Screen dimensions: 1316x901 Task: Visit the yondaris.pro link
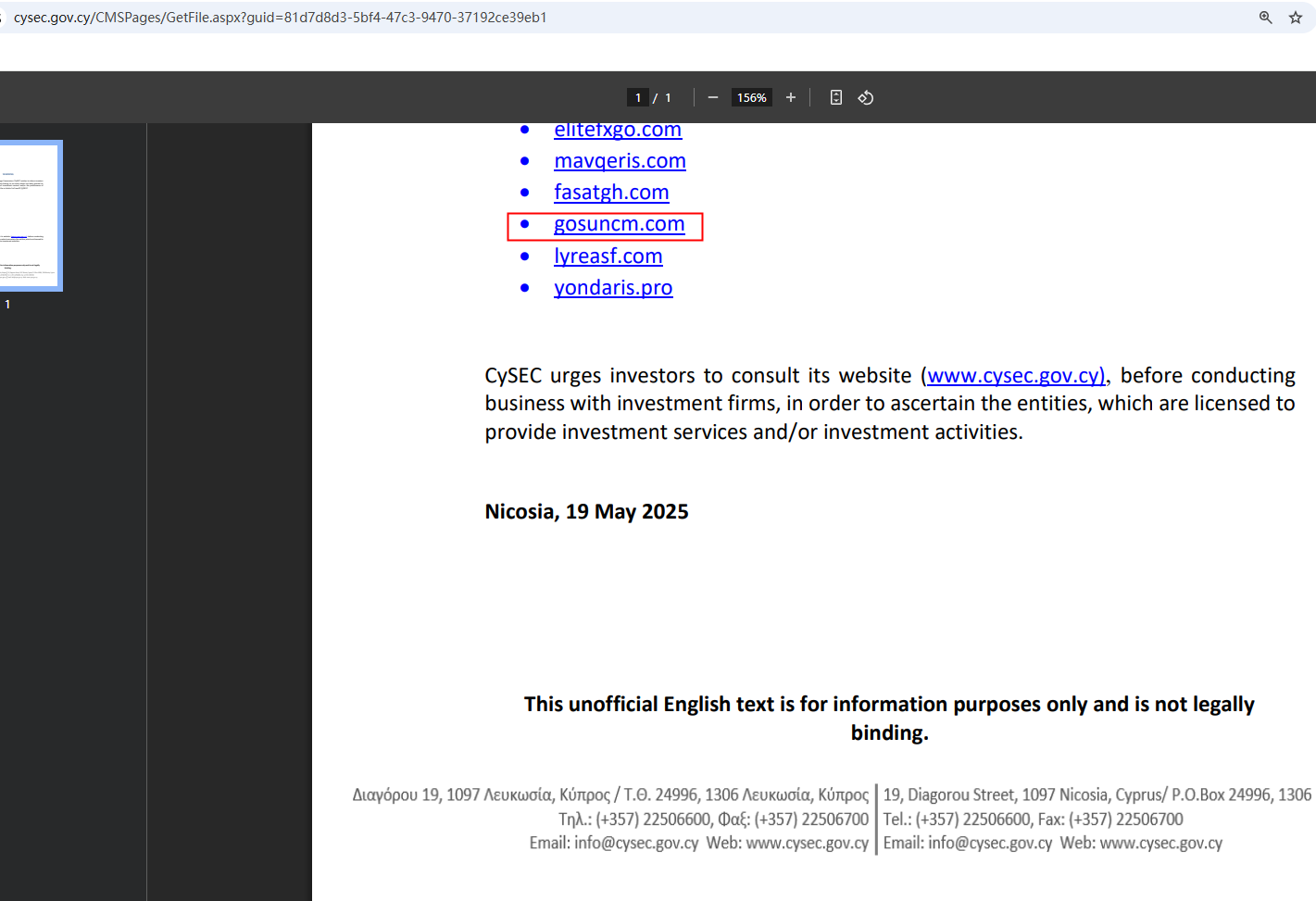click(x=612, y=288)
